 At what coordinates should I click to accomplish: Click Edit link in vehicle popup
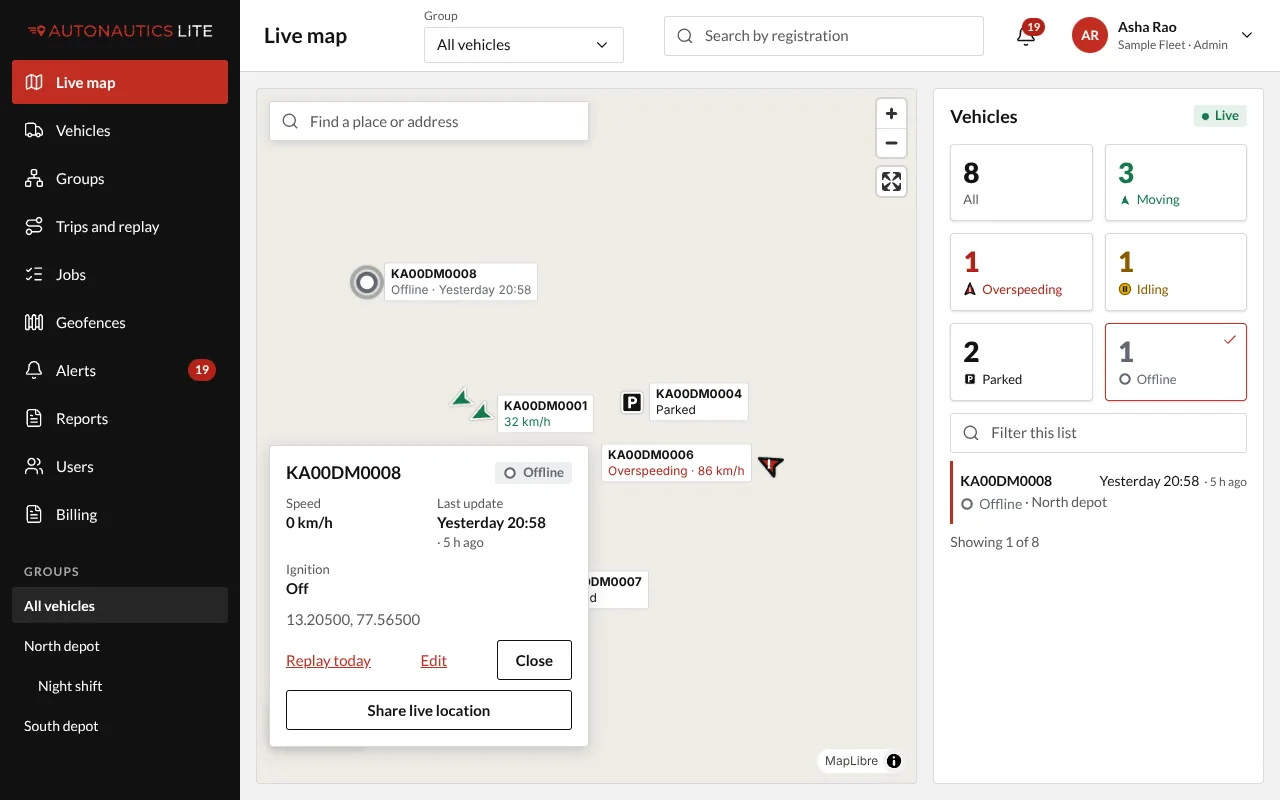coord(434,661)
